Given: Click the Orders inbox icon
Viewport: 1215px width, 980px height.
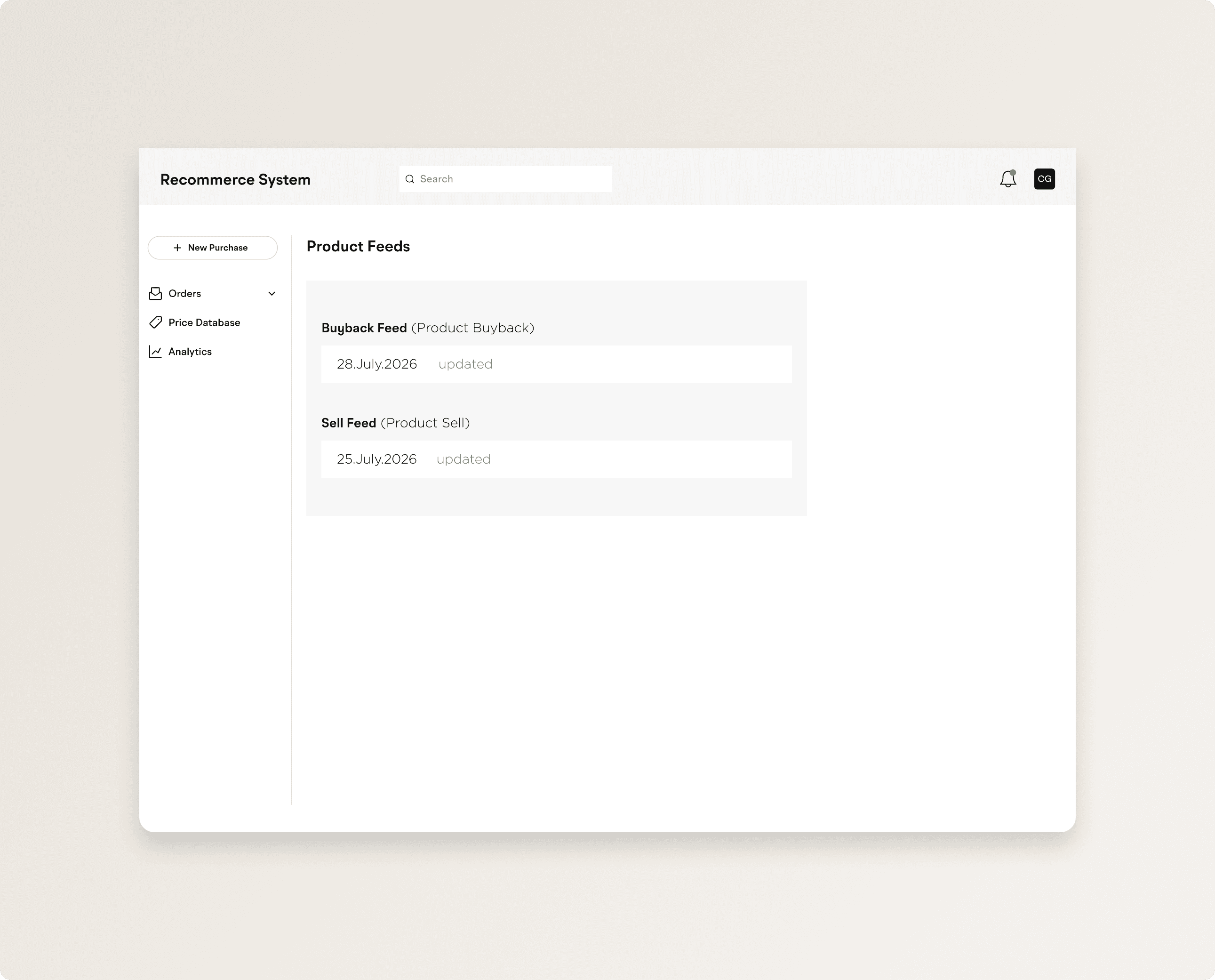Looking at the screenshot, I should 155,294.
